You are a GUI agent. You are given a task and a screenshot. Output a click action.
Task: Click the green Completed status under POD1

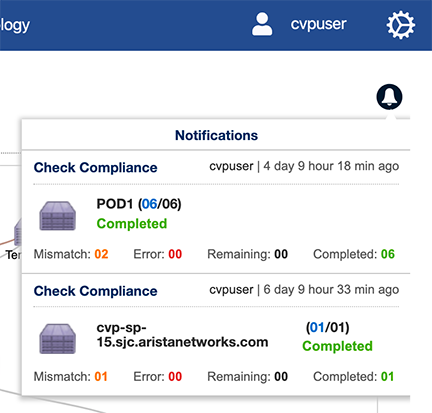(x=132, y=224)
